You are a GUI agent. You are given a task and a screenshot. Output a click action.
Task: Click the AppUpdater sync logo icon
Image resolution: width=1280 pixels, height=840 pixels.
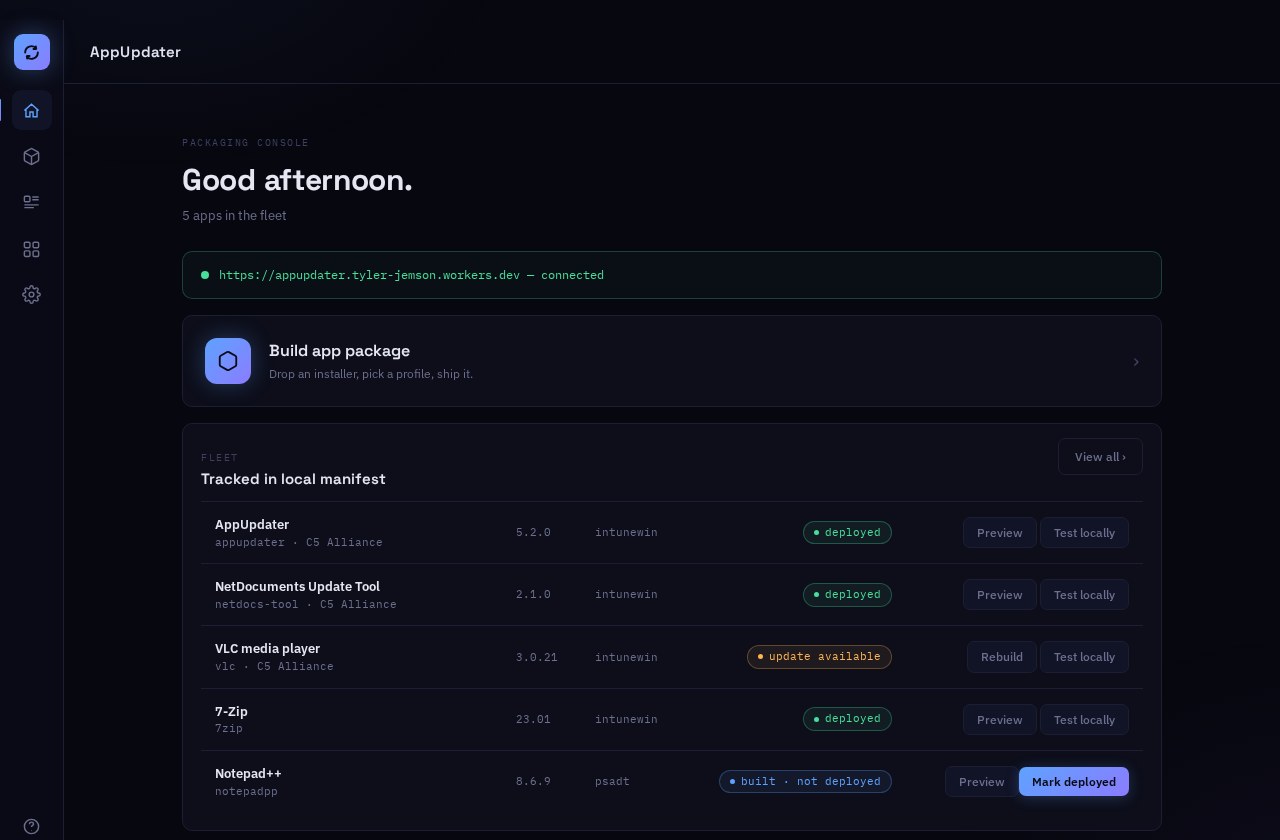tap(32, 52)
